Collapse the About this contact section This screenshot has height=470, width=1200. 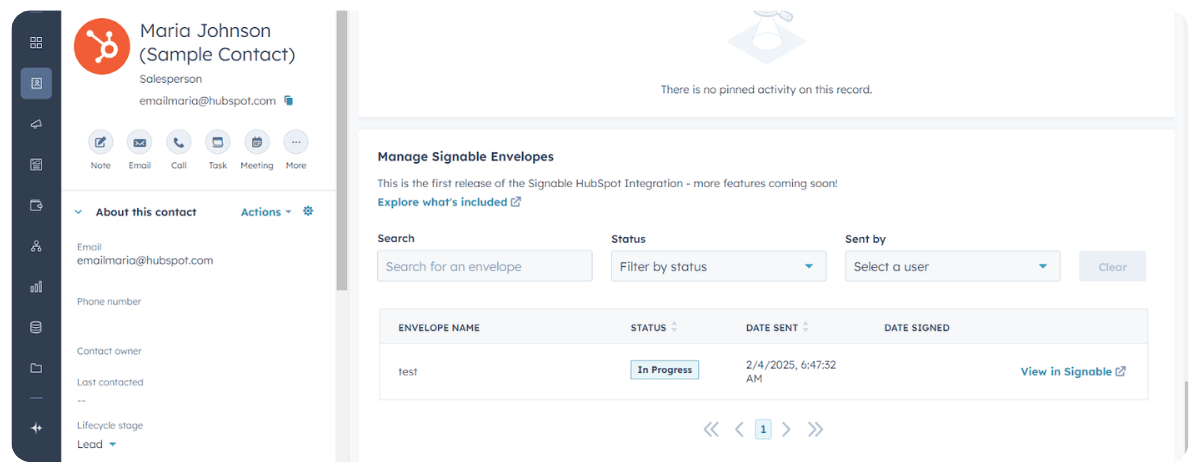(78, 212)
